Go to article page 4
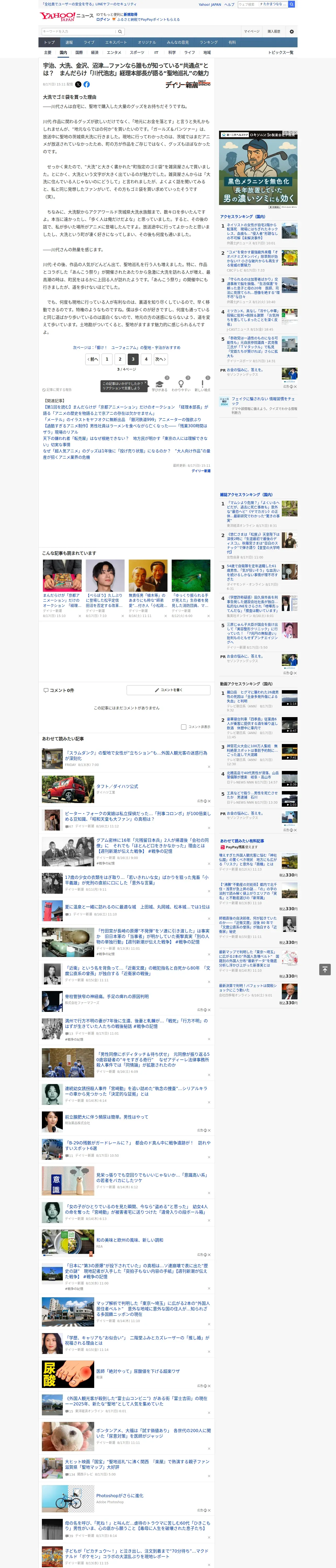The image size is (336, 1568). 146,359
